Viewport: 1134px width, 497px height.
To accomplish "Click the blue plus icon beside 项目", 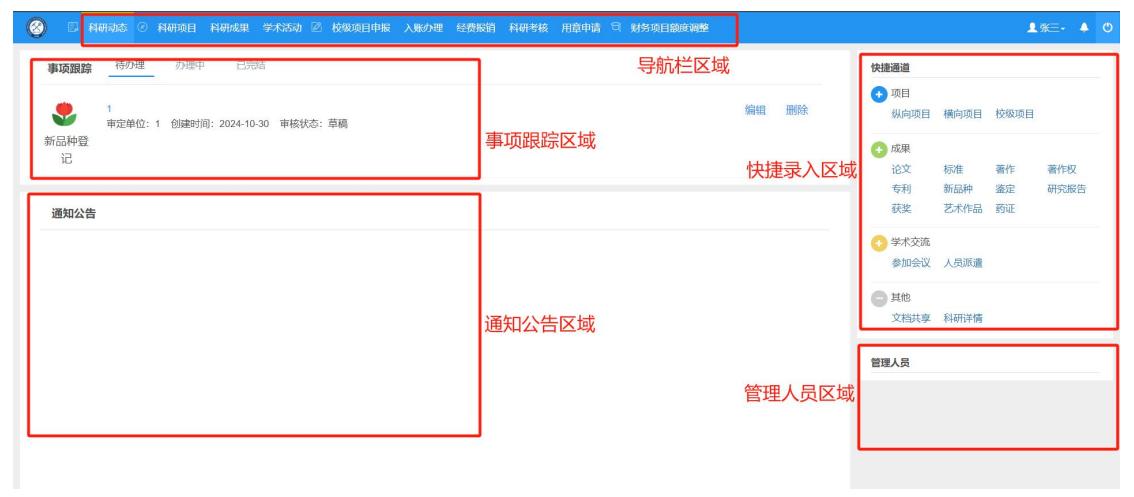I will 879,94.
